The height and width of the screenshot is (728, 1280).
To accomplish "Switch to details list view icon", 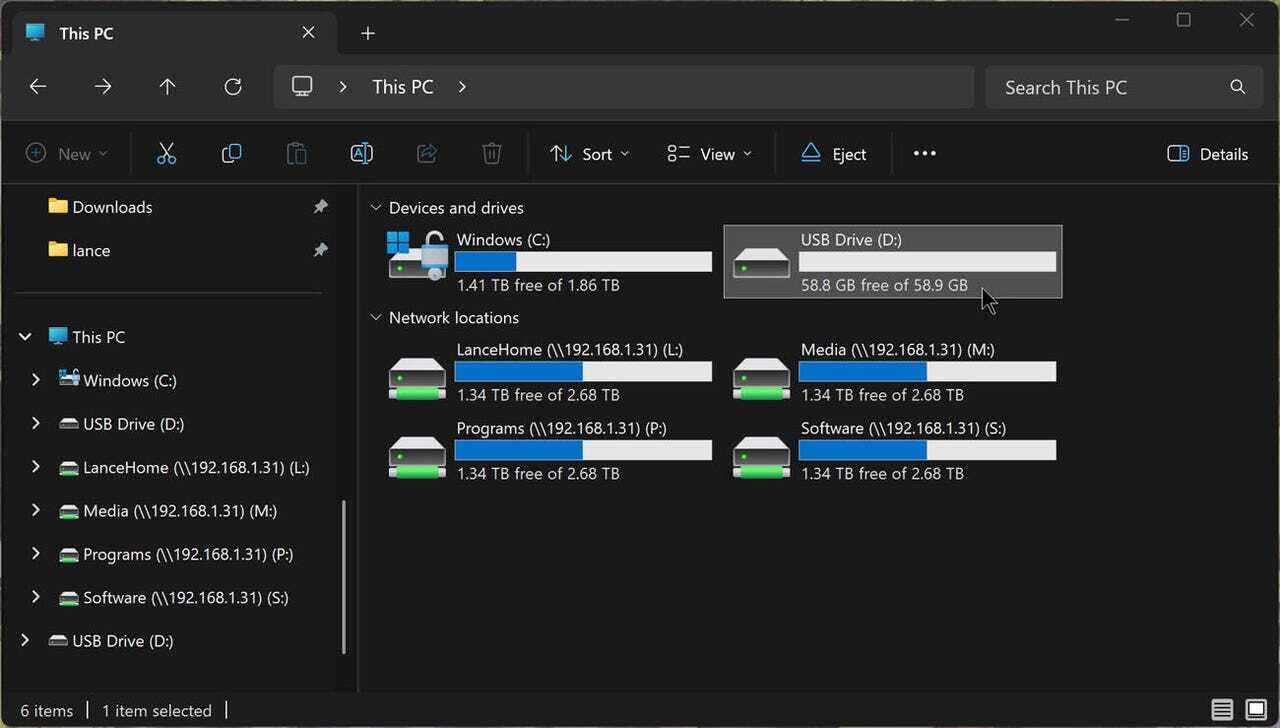I will [1222, 710].
